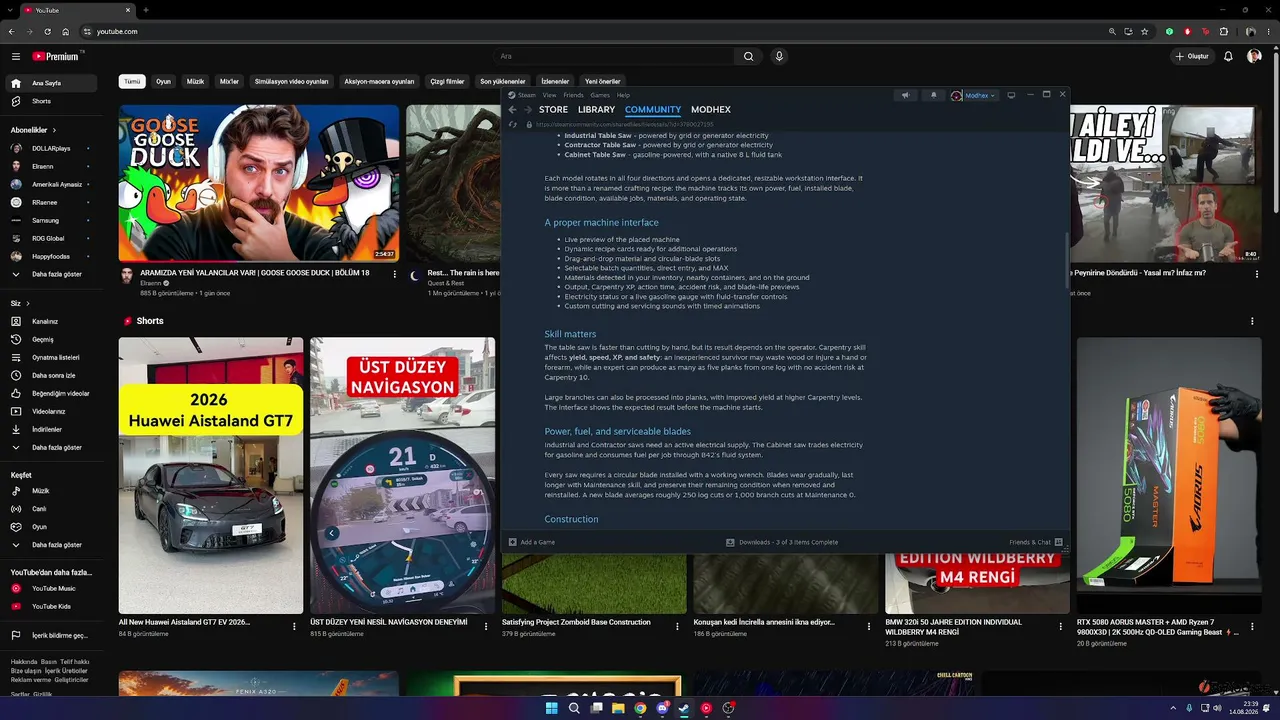Viewport: 1280px width, 720px height.
Task: Click the Oluştur create button
Action: tap(1192, 57)
